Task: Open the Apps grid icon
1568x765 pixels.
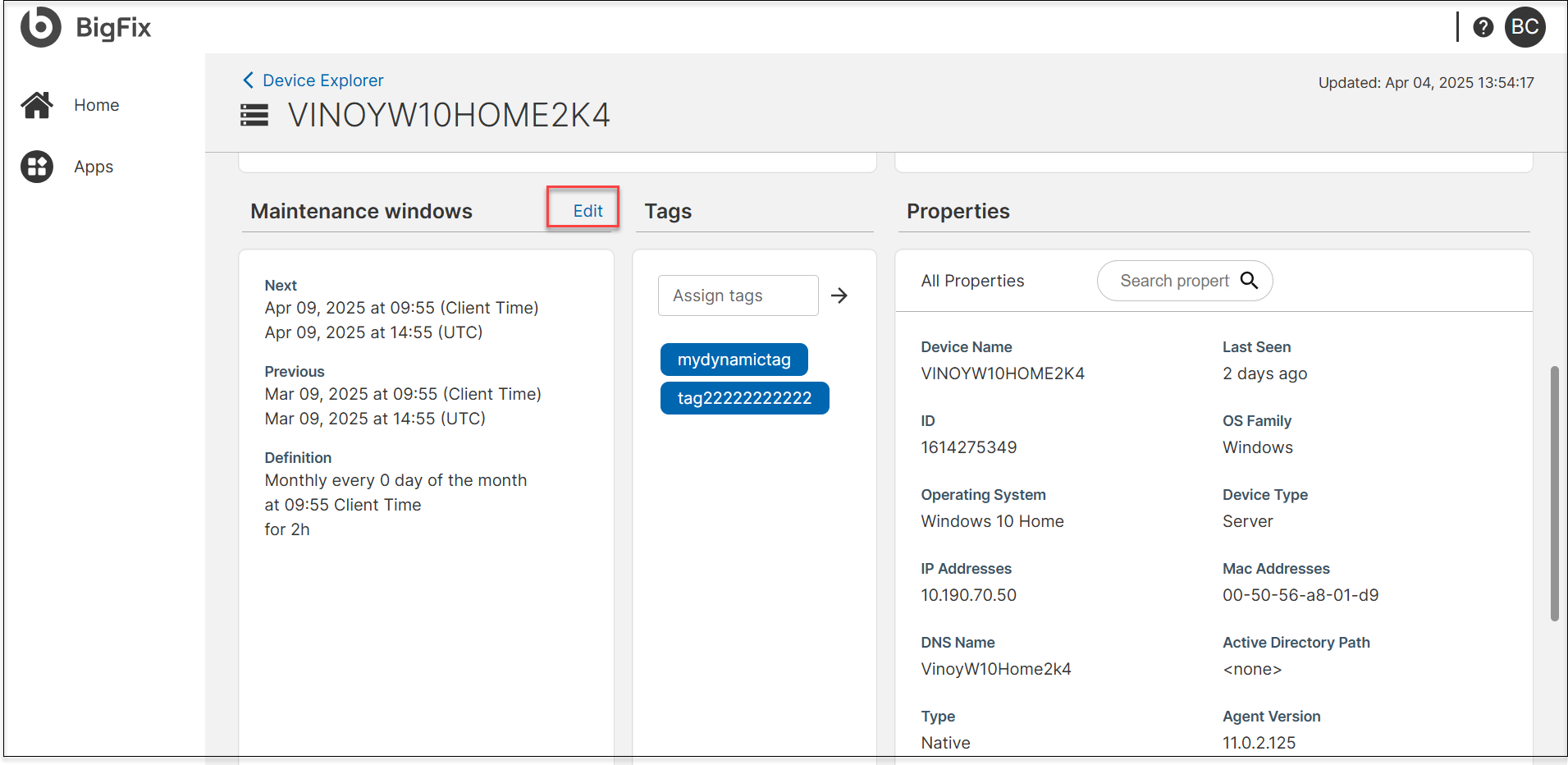Action: pyautogui.click(x=37, y=167)
